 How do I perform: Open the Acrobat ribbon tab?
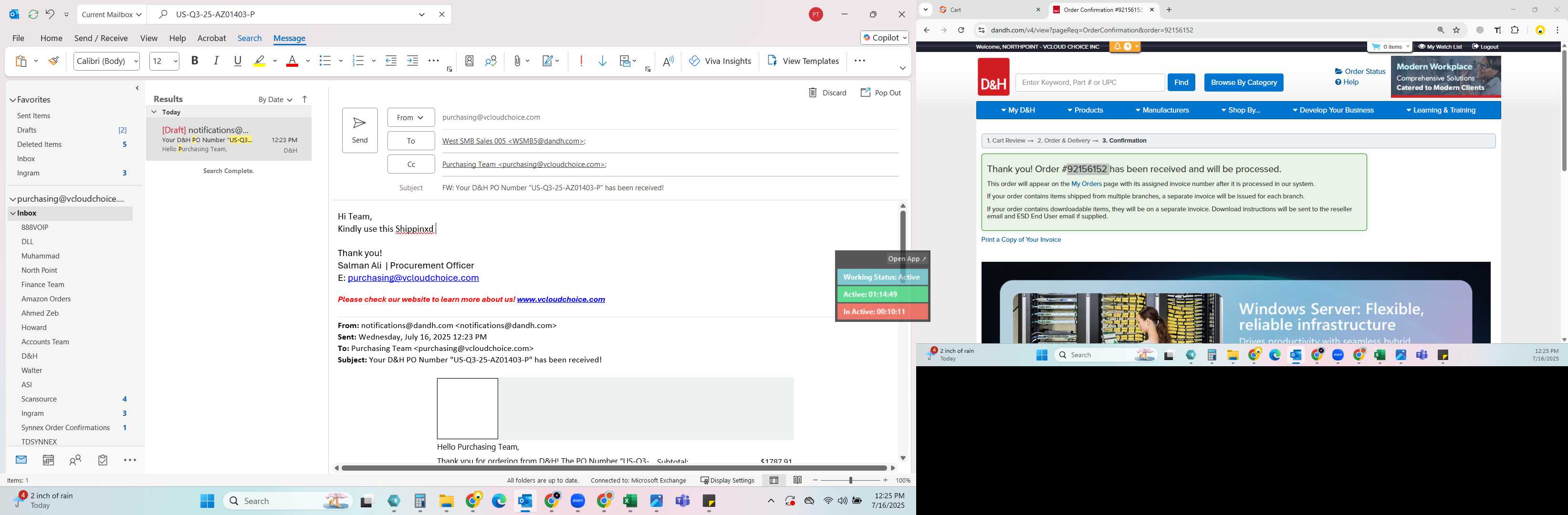211,38
